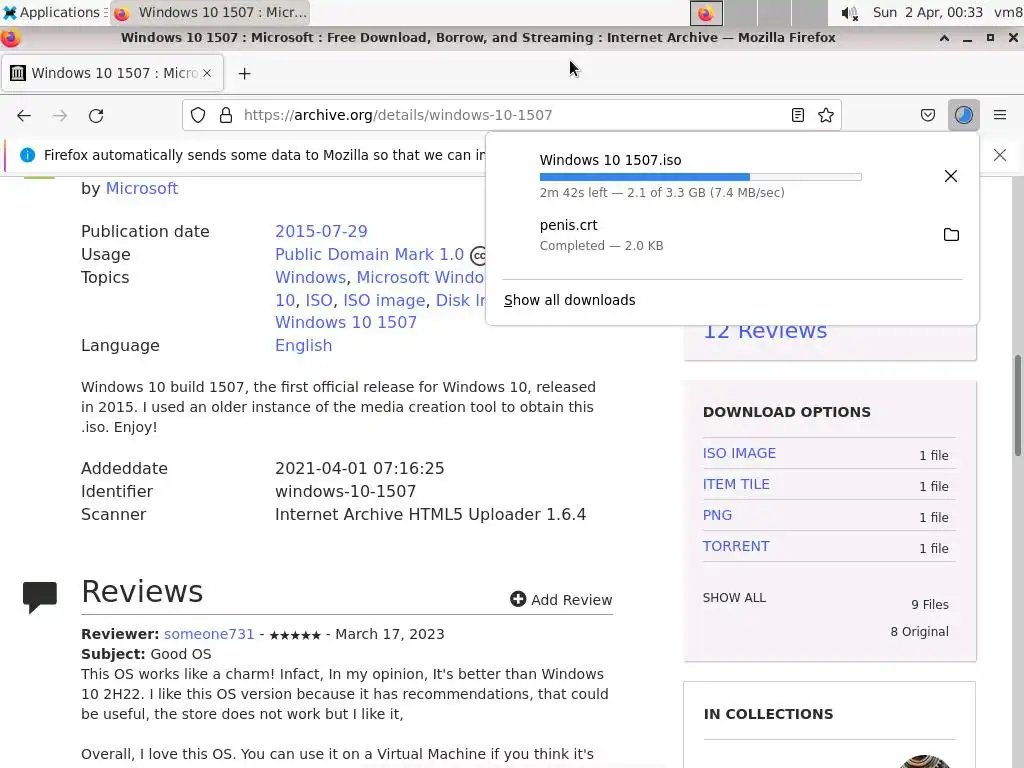The width and height of the screenshot is (1024, 768).
Task: Click the IN COLLECTIONS heading
Action: [x=768, y=714]
